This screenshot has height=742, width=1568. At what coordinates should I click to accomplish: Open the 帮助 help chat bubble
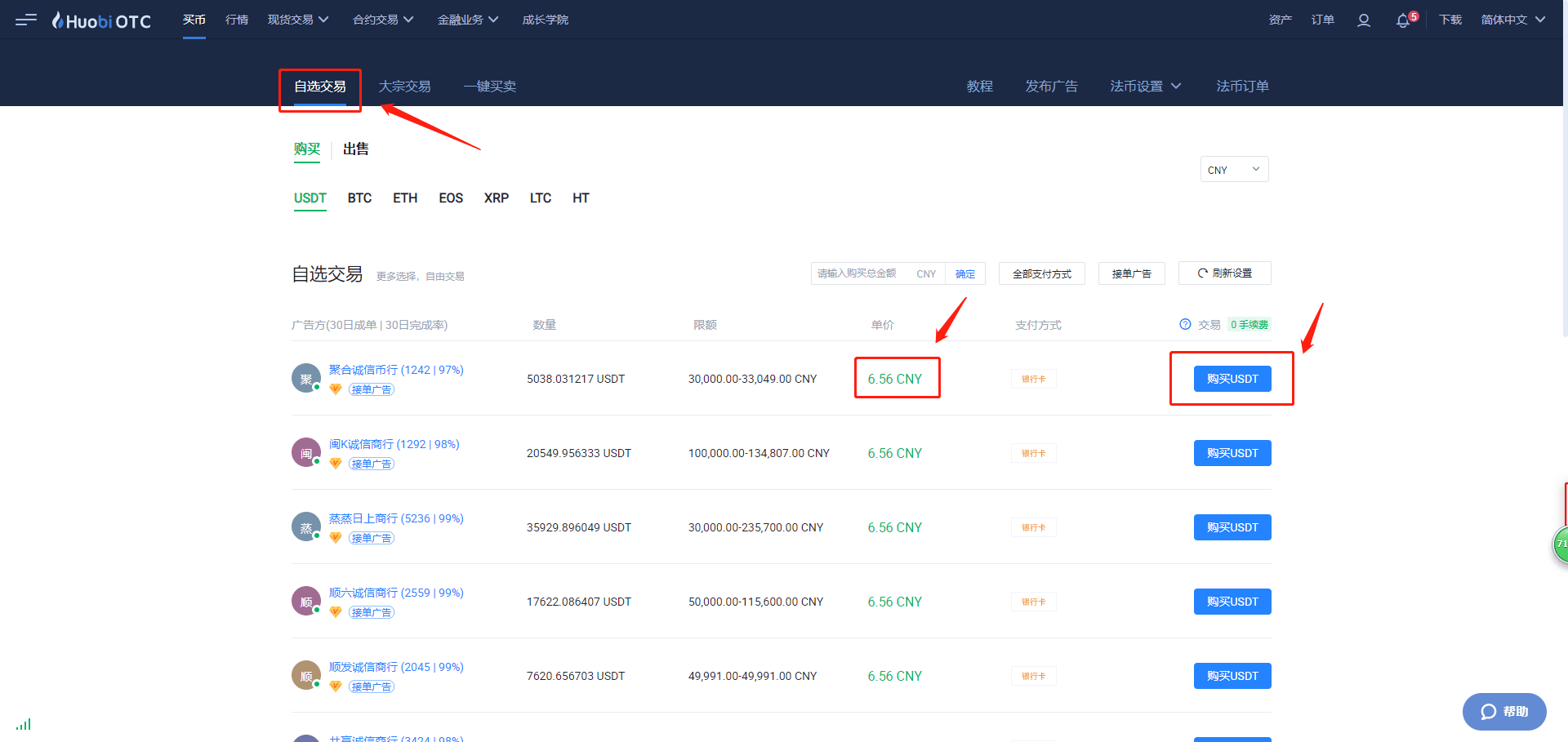[x=1503, y=711]
